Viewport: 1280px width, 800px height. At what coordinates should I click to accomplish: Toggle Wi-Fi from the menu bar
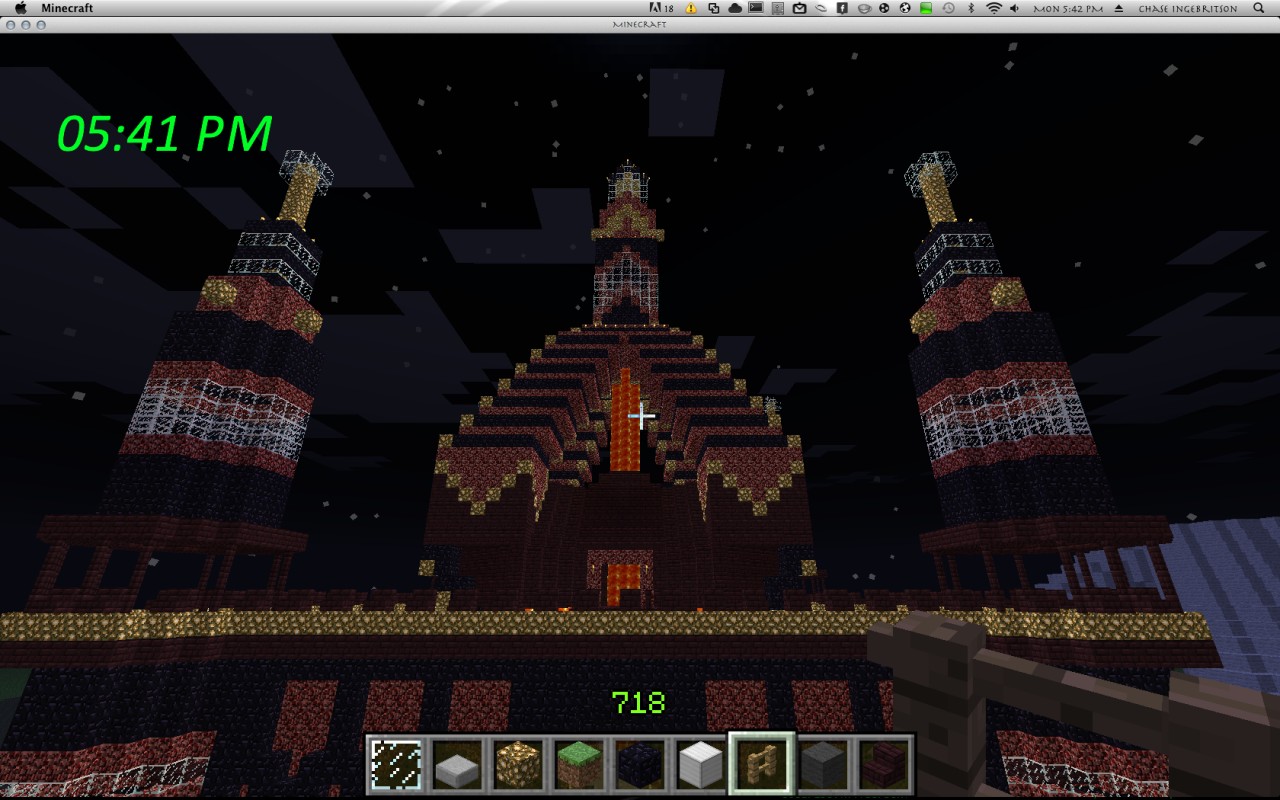pyautogui.click(x=994, y=8)
